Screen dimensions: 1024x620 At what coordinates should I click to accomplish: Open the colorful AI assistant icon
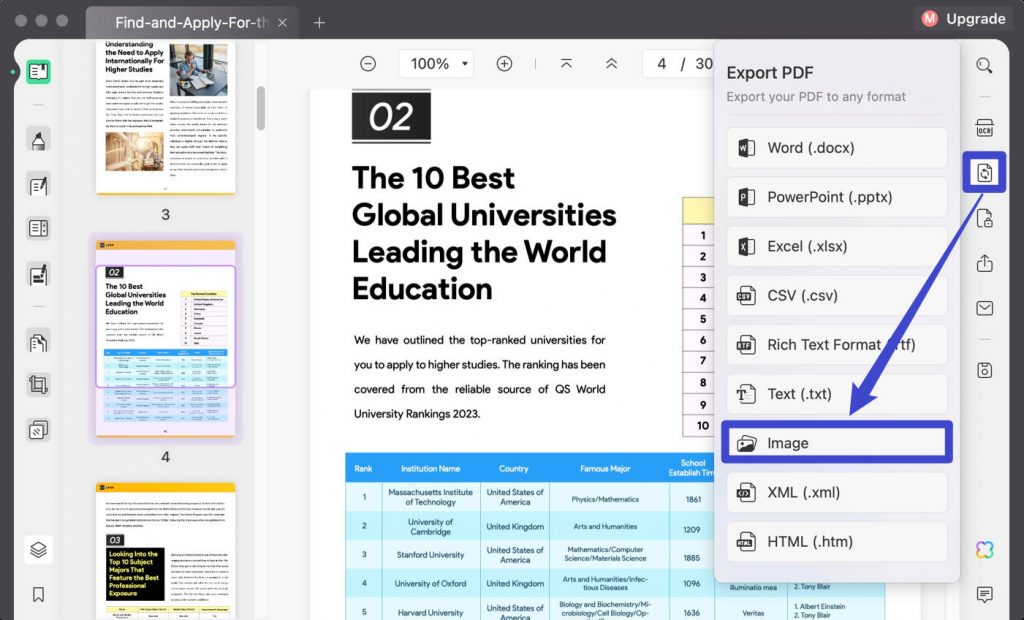click(984, 548)
